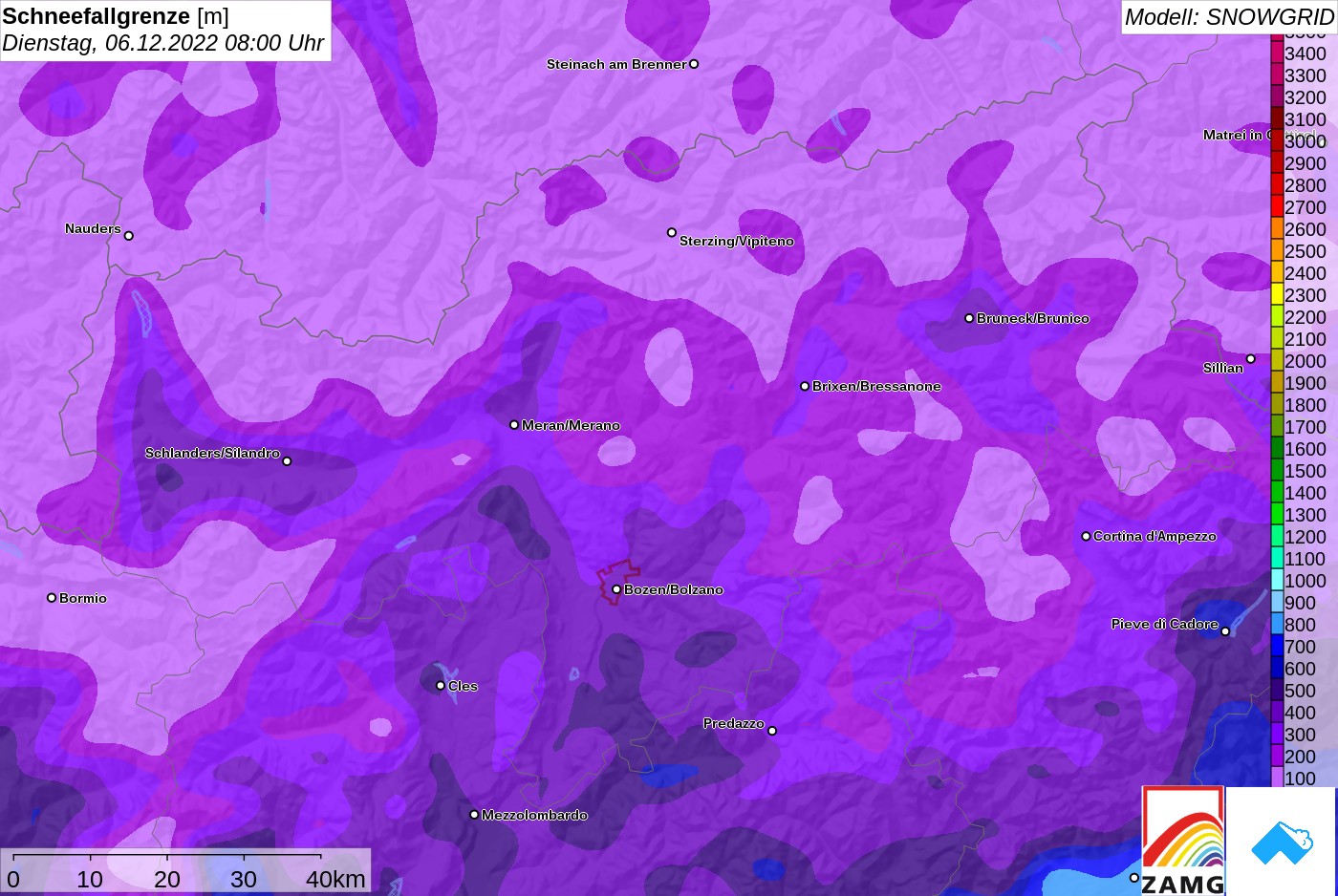The image size is (1338, 896).
Task: Click the Nauders location marker dot
Action: (129, 235)
